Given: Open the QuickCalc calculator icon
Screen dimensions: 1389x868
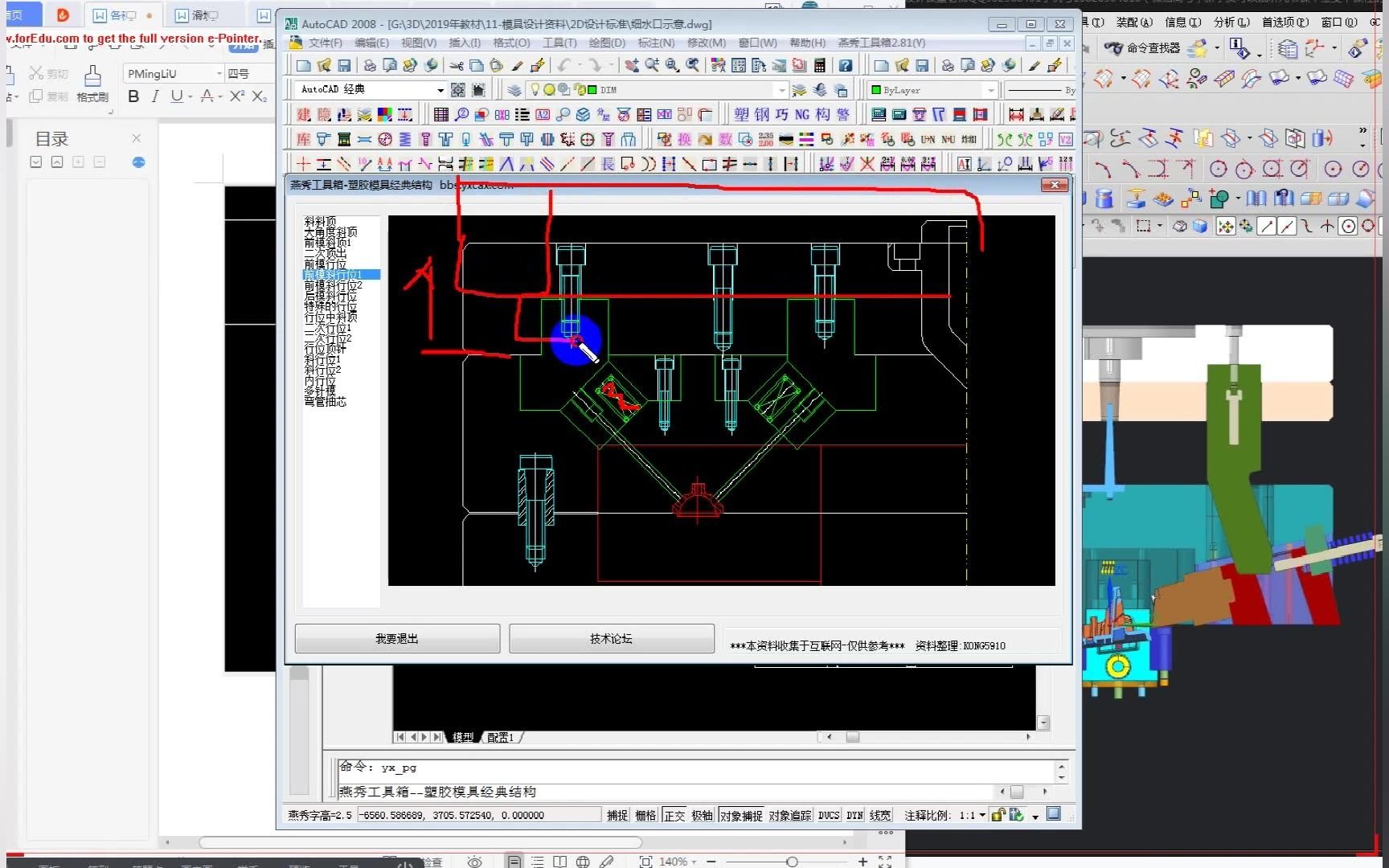Looking at the screenshot, I should click(x=820, y=65).
